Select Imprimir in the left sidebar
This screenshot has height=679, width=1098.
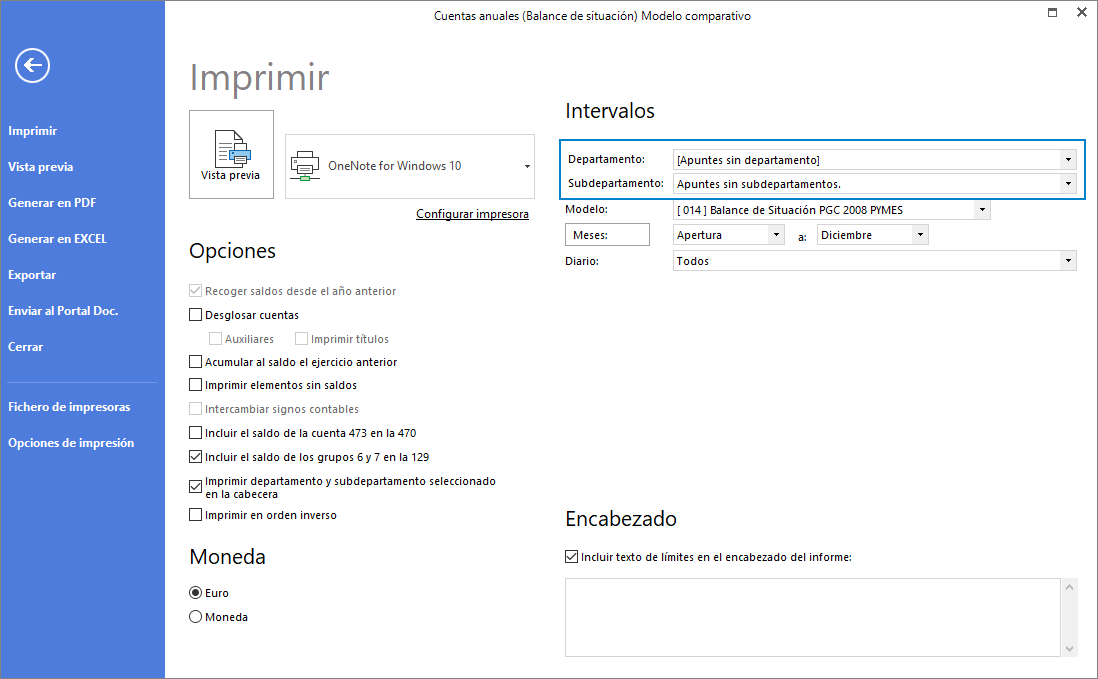tap(32, 131)
